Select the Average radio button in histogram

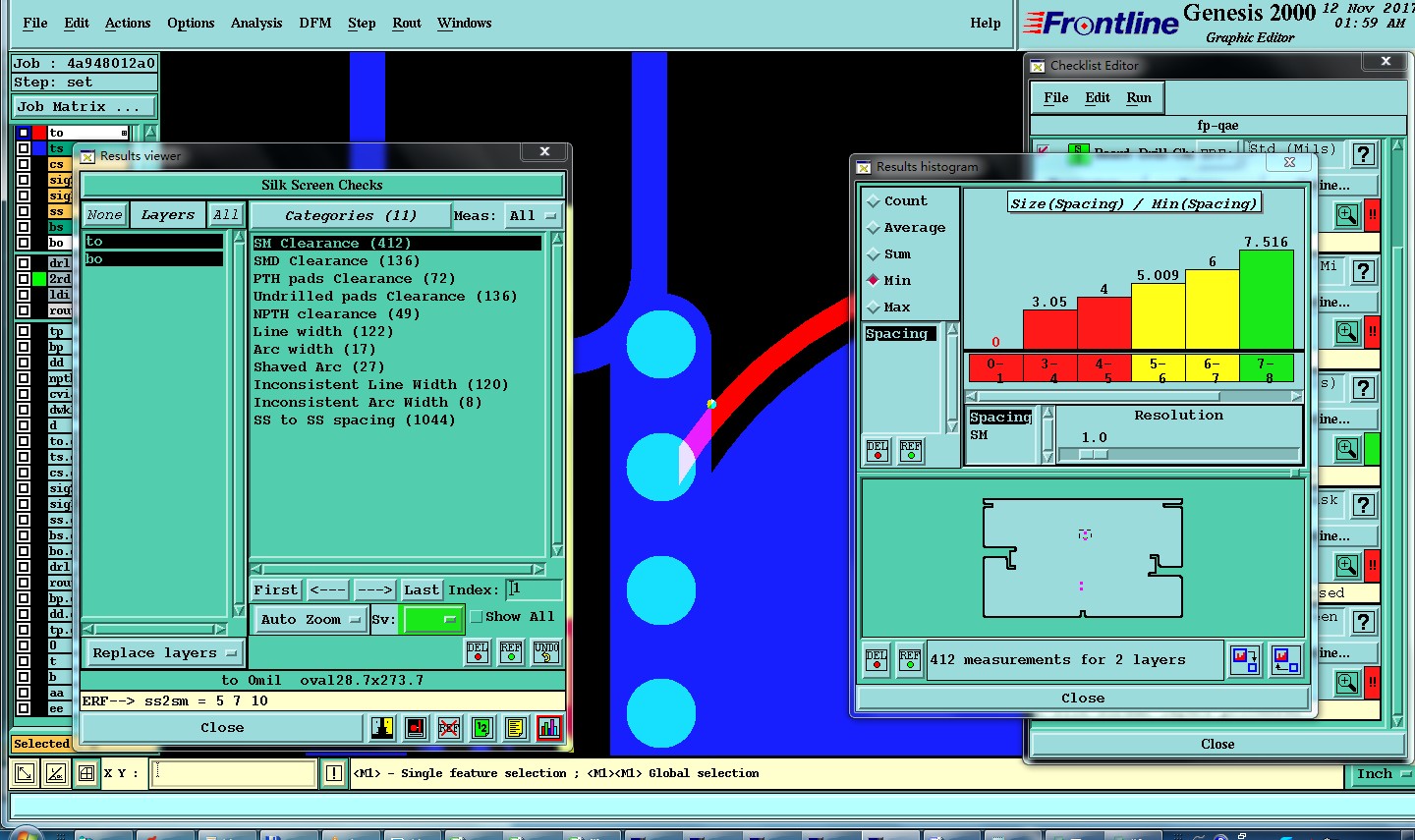click(x=874, y=227)
